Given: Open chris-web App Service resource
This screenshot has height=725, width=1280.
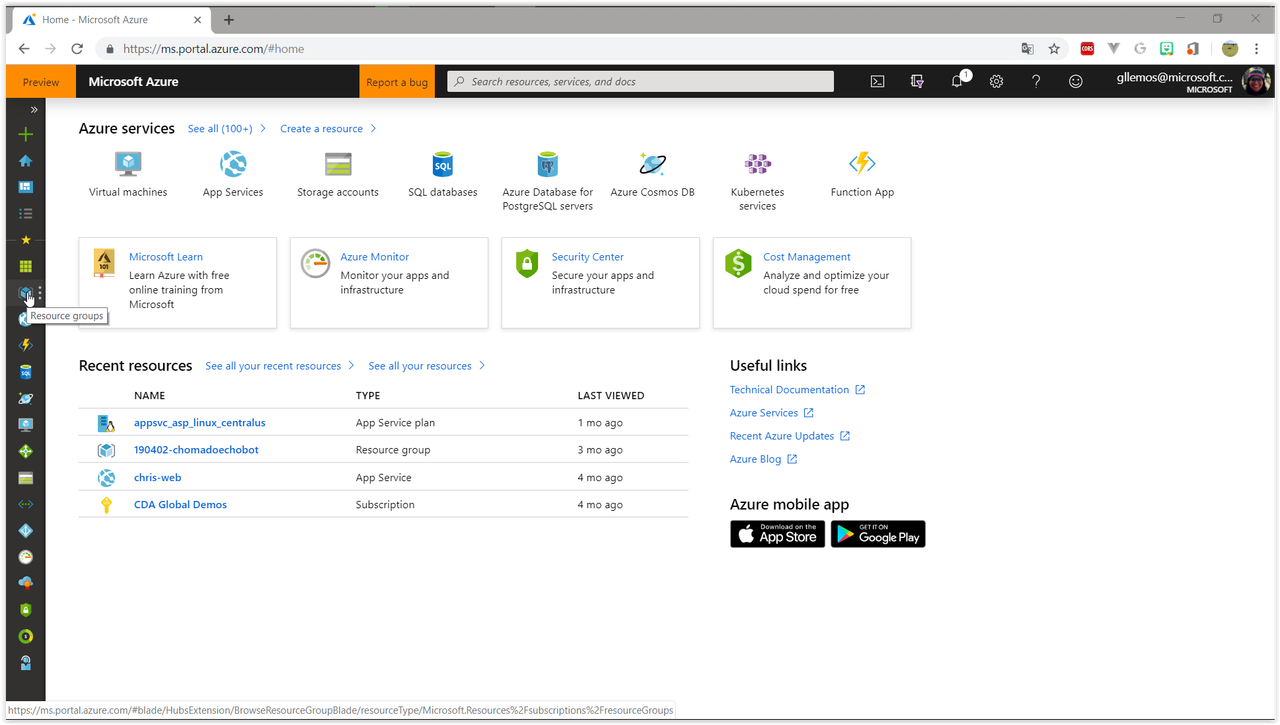Looking at the screenshot, I should pos(158,478).
